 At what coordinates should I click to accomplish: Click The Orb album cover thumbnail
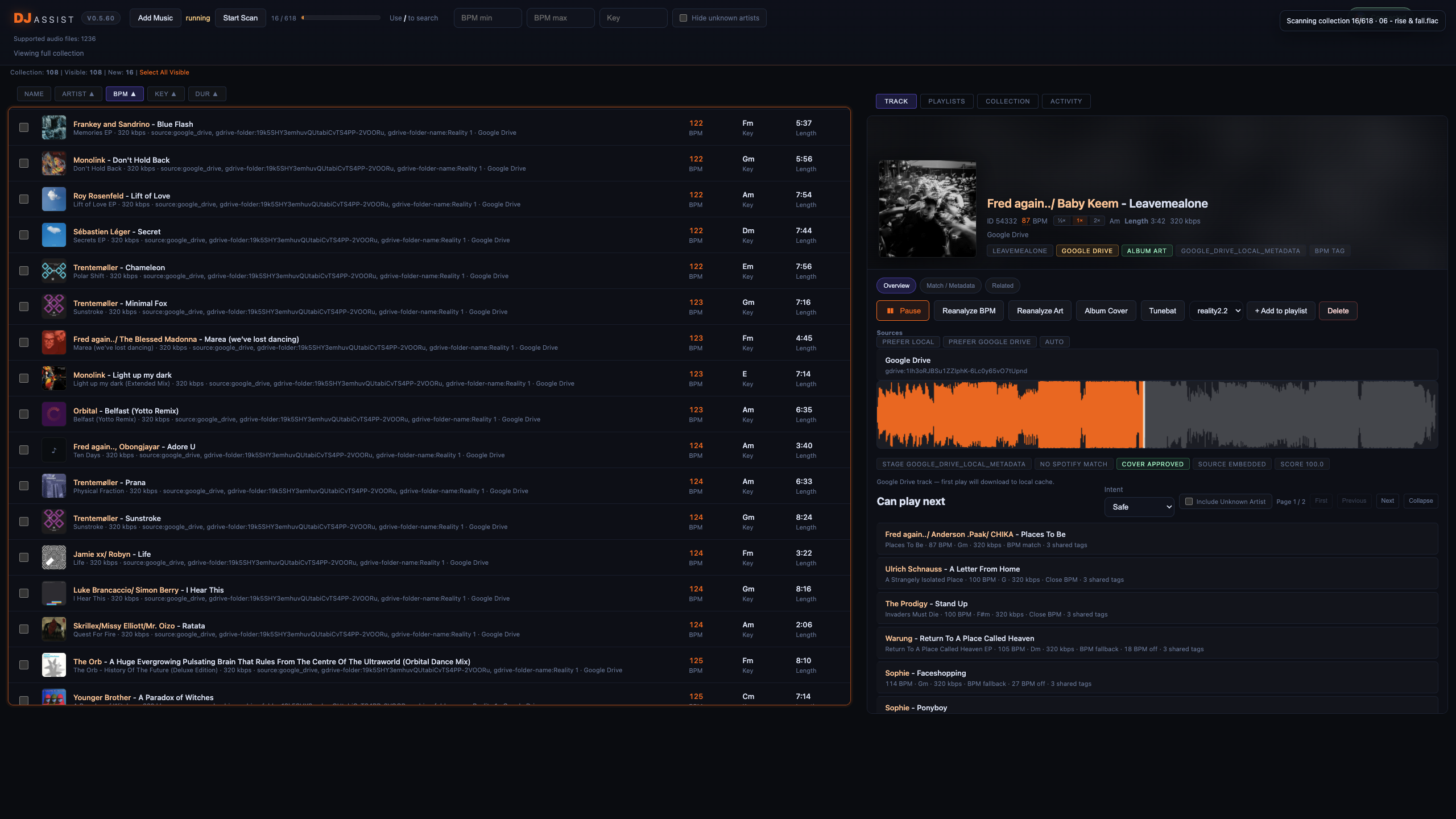click(54, 665)
